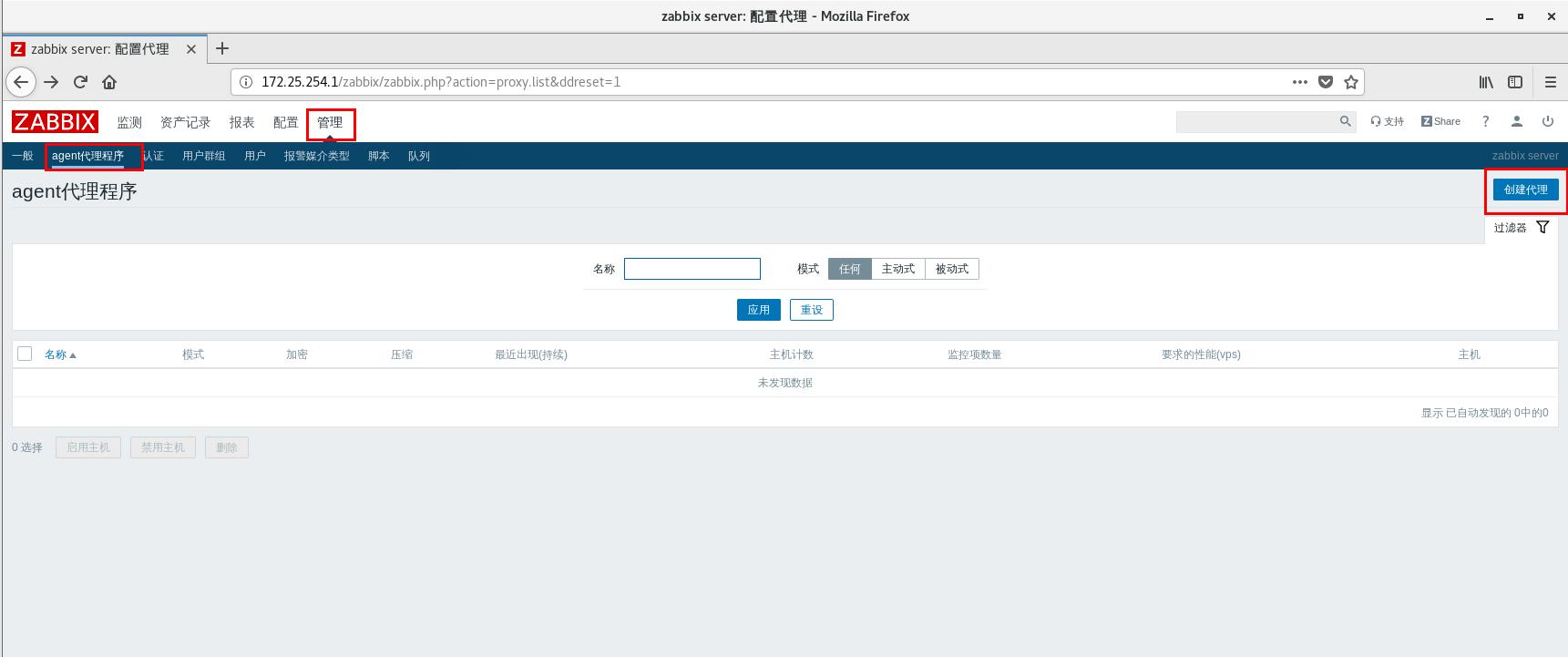Reload the current page

coord(80,82)
